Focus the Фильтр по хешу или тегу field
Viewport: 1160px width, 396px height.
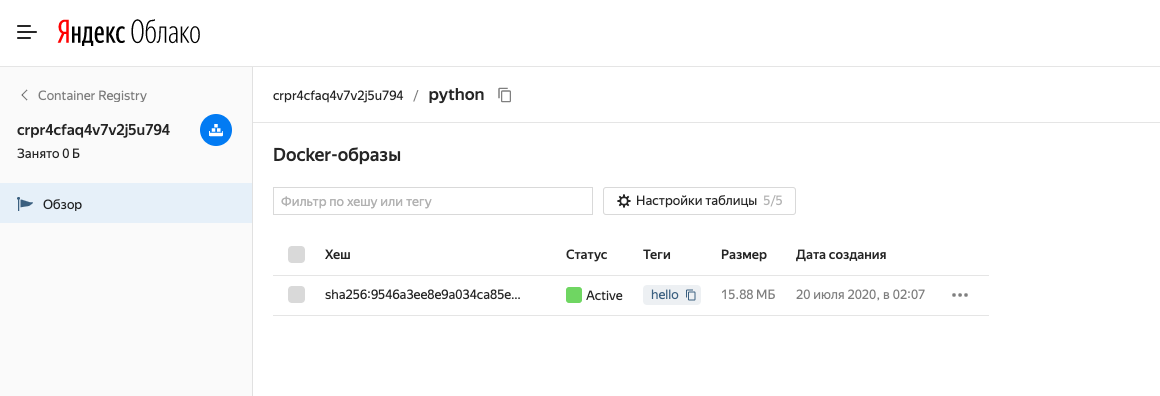(433, 201)
